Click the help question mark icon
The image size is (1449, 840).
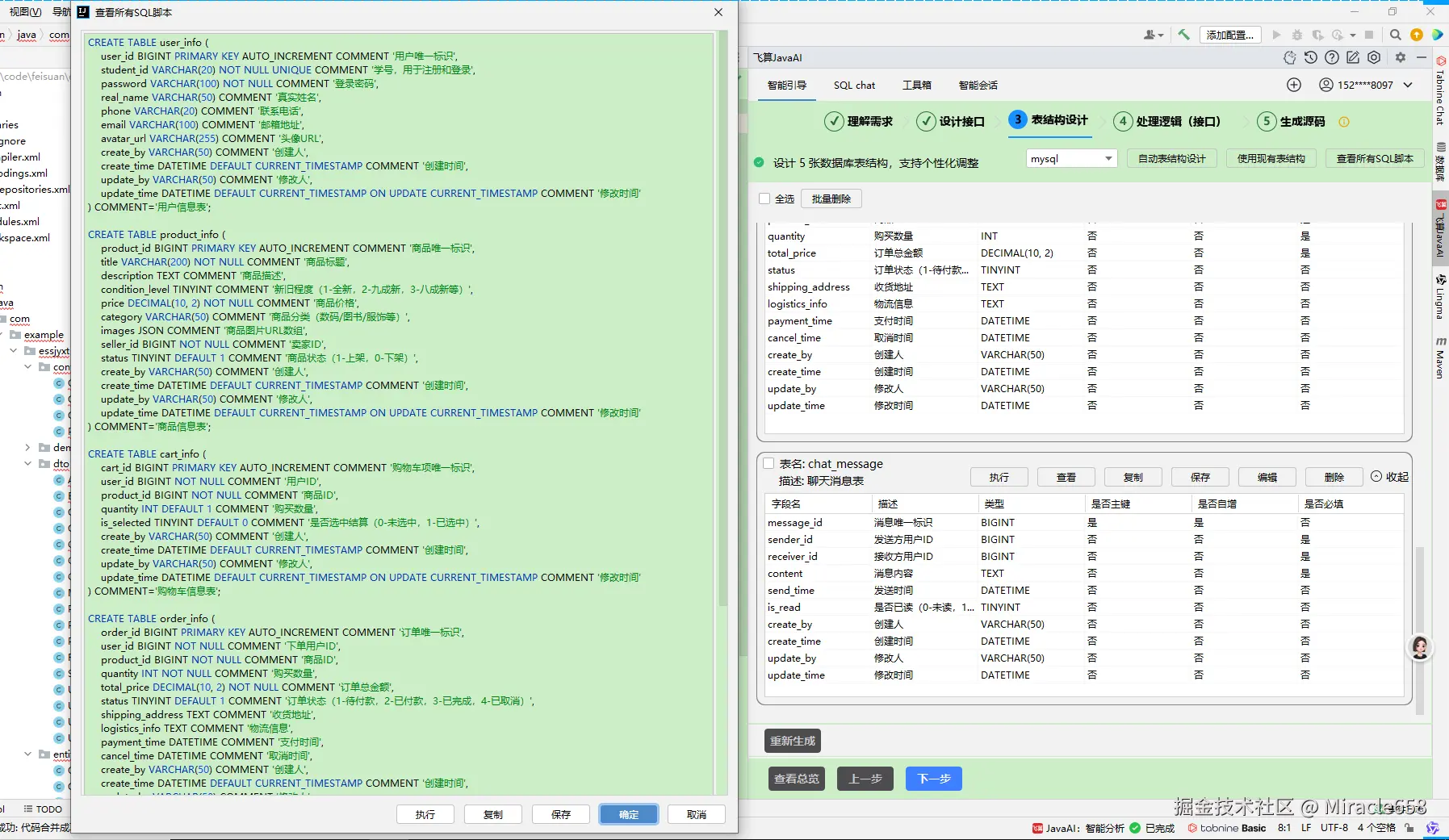point(1332,57)
